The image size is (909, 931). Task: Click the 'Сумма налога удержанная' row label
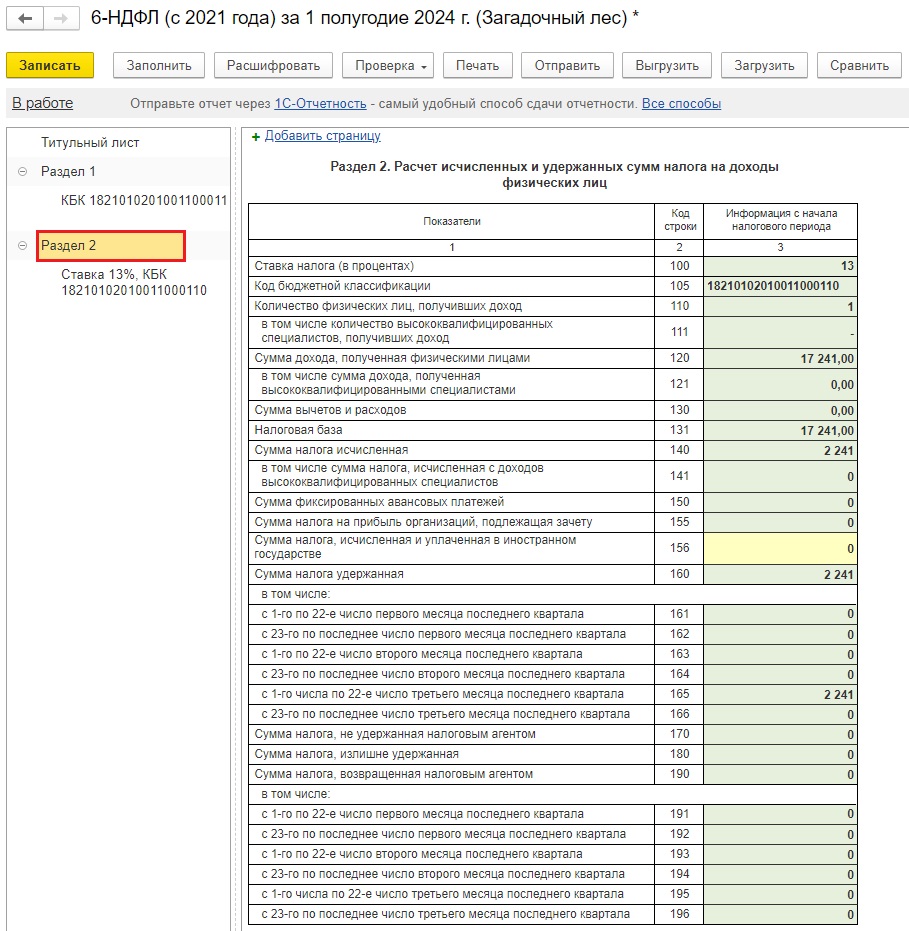click(329, 574)
